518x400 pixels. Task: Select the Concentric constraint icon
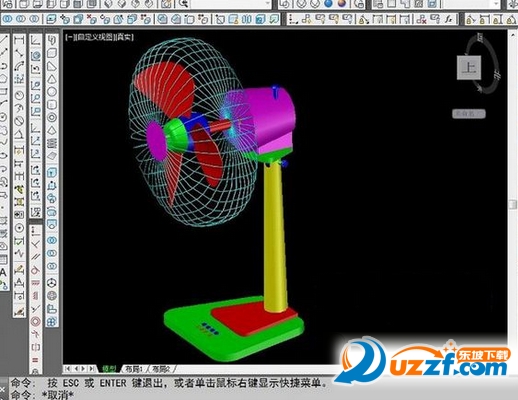[x=36, y=322]
